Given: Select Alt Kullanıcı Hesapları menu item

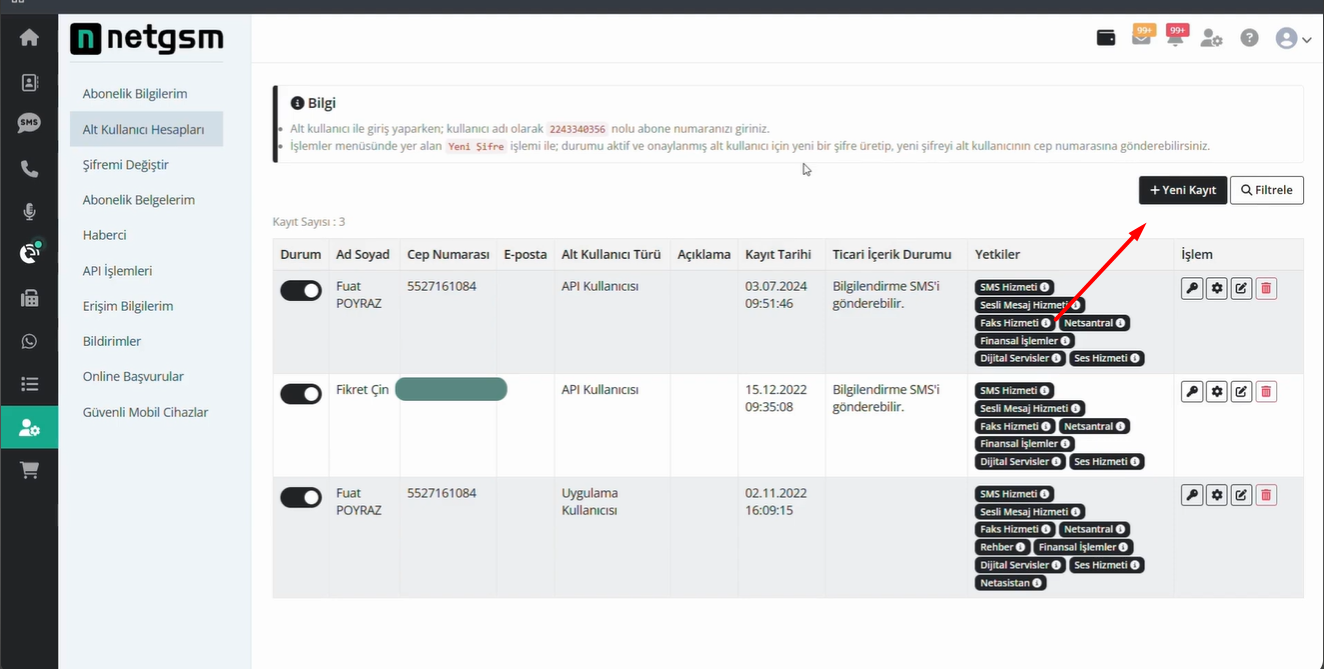Looking at the screenshot, I should [x=146, y=129].
